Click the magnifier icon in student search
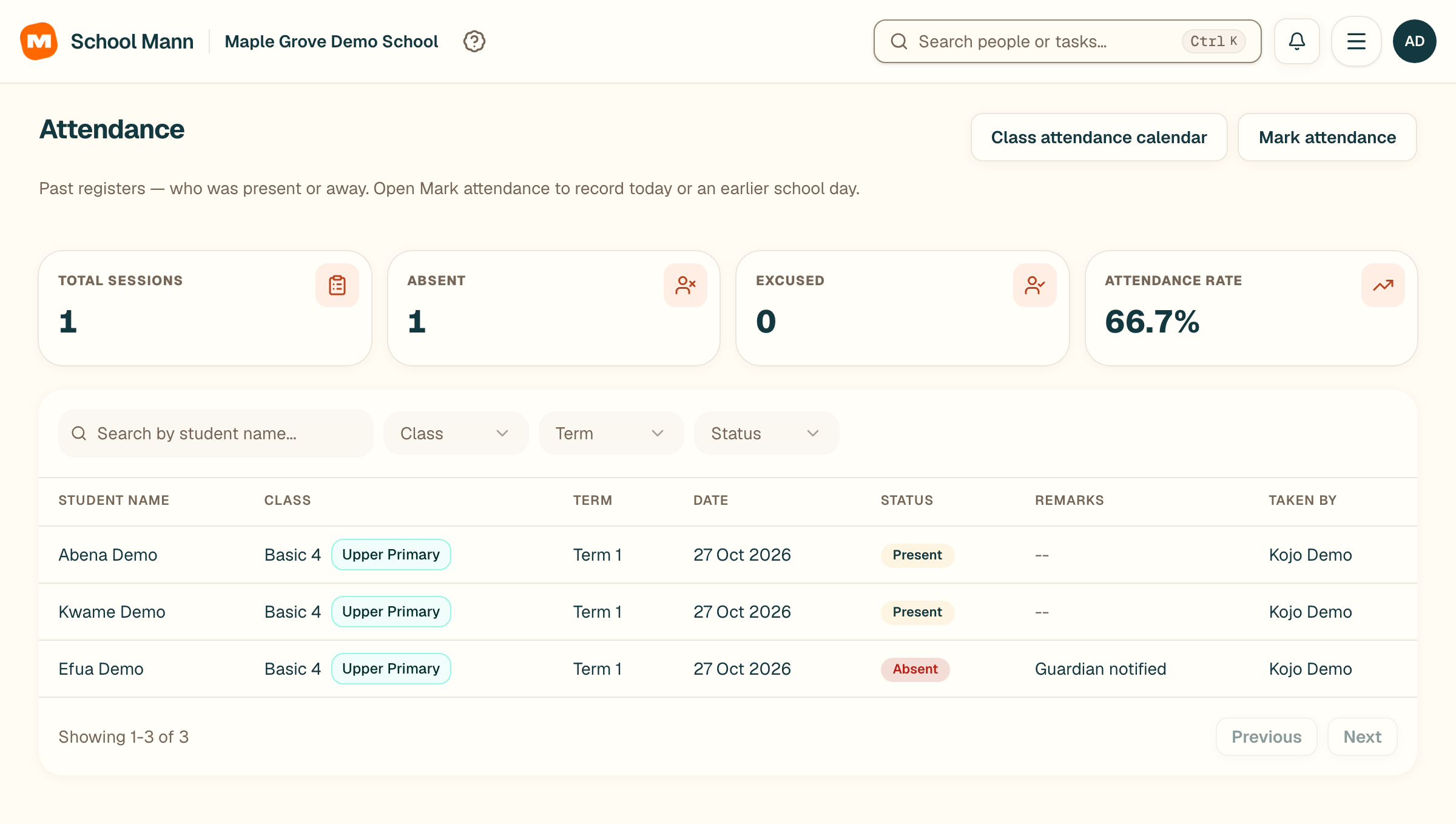 pyautogui.click(x=79, y=433)
